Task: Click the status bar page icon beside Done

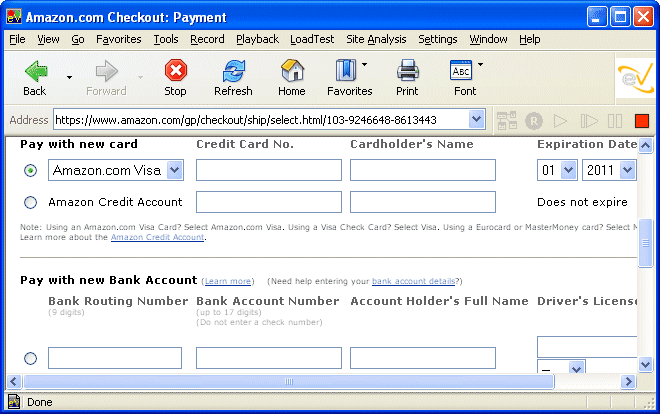Action: point(14,402)
